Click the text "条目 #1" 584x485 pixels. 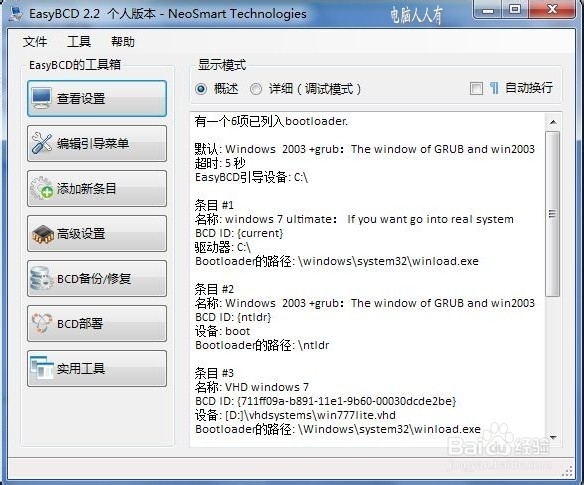tap(214, 205)
